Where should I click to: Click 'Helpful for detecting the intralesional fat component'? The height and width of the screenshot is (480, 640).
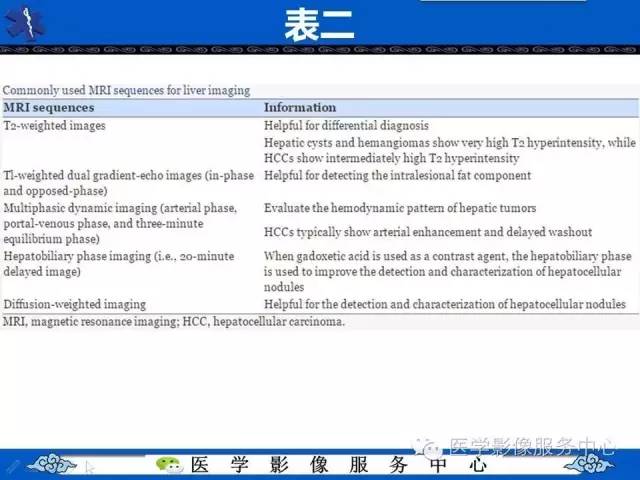coord(397,176)
